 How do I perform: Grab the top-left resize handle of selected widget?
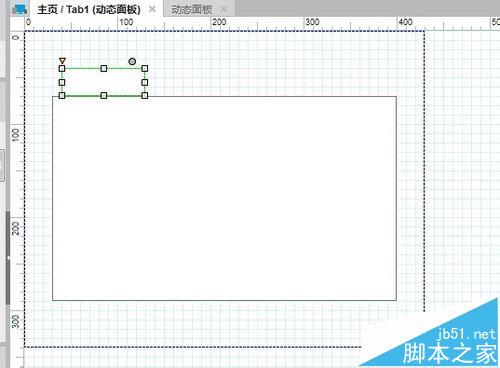click(62, 69)
